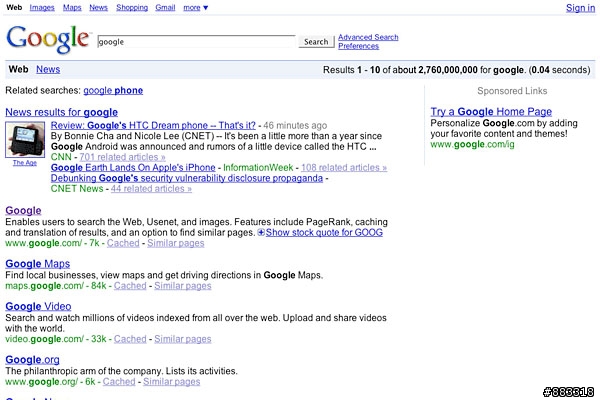Open Gmail in top navigation
The height and width of the screenshot is (400, 600).
(165, 8)
